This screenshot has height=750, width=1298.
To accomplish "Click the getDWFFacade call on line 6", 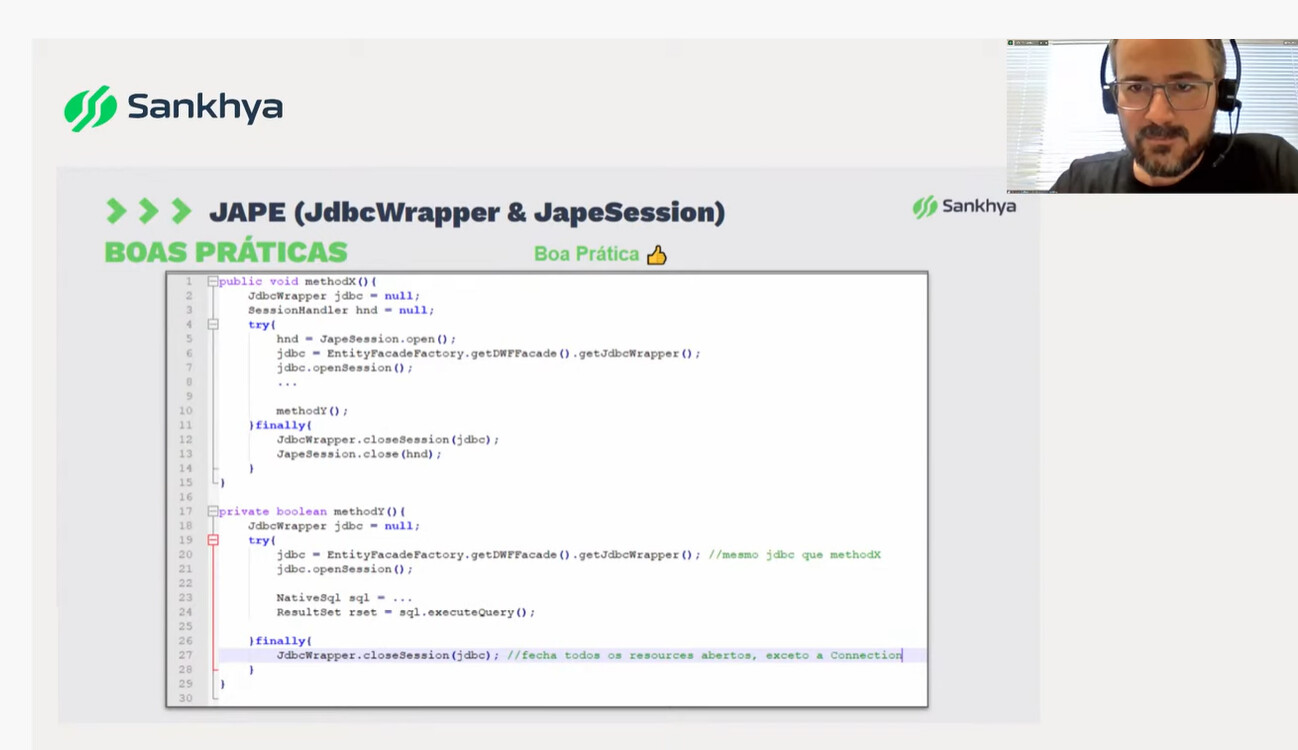I will (520, 354).
